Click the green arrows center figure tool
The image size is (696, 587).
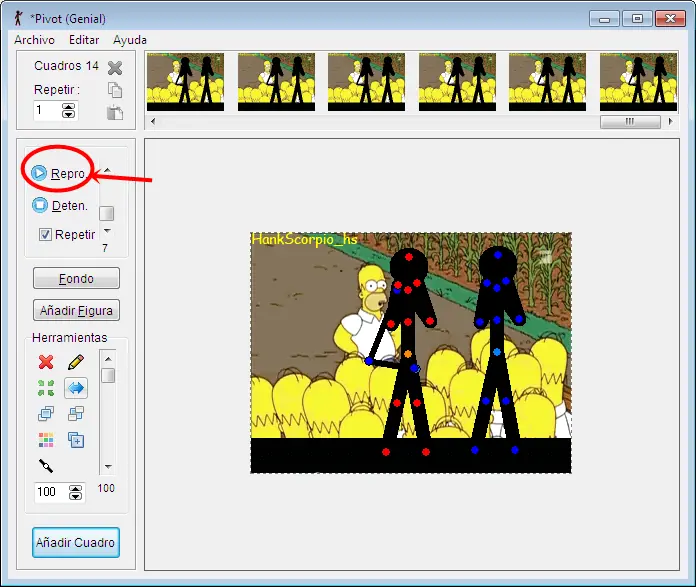(x=46, y=388)
